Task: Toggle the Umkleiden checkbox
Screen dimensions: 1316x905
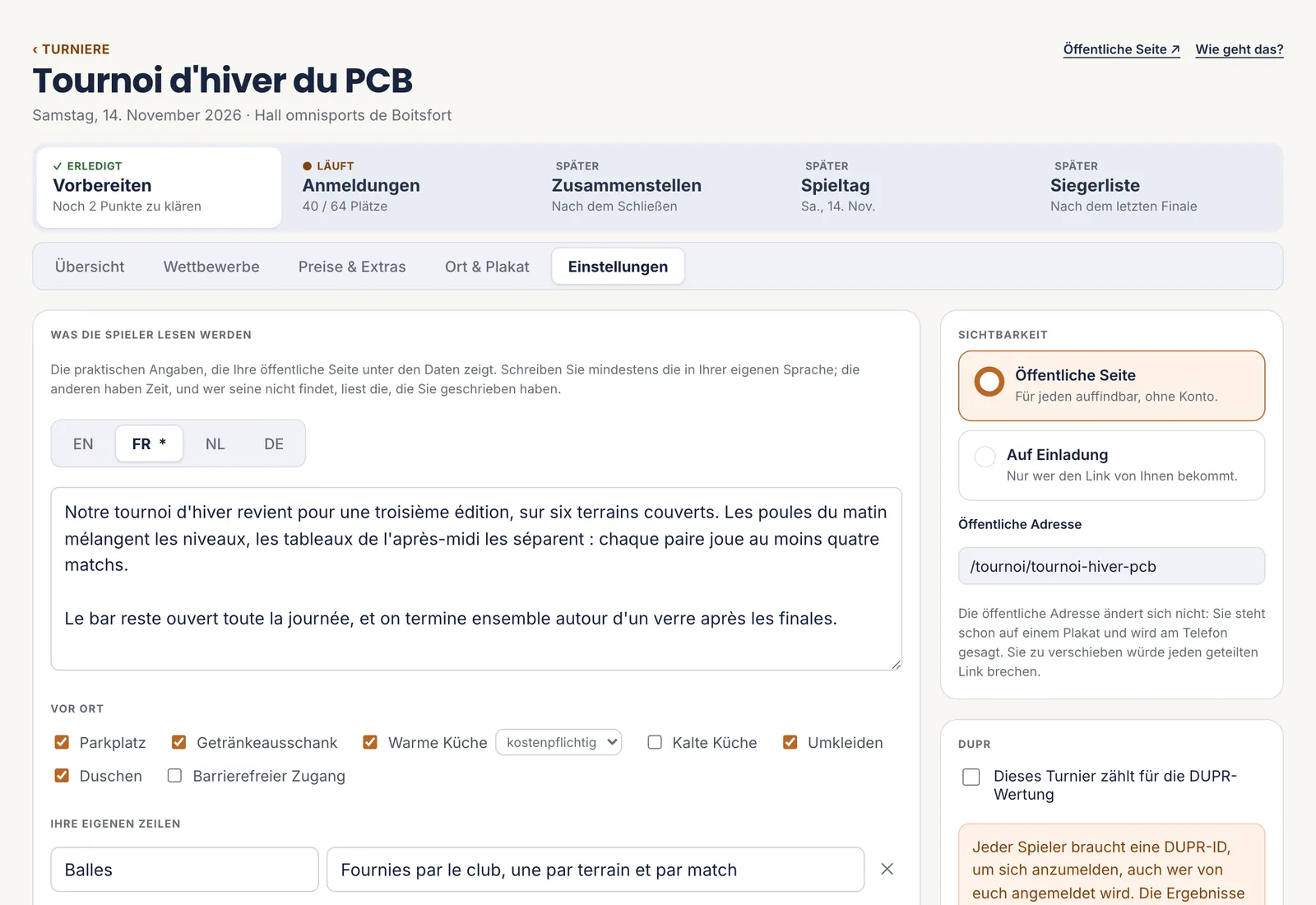Action: pos(790,742)
